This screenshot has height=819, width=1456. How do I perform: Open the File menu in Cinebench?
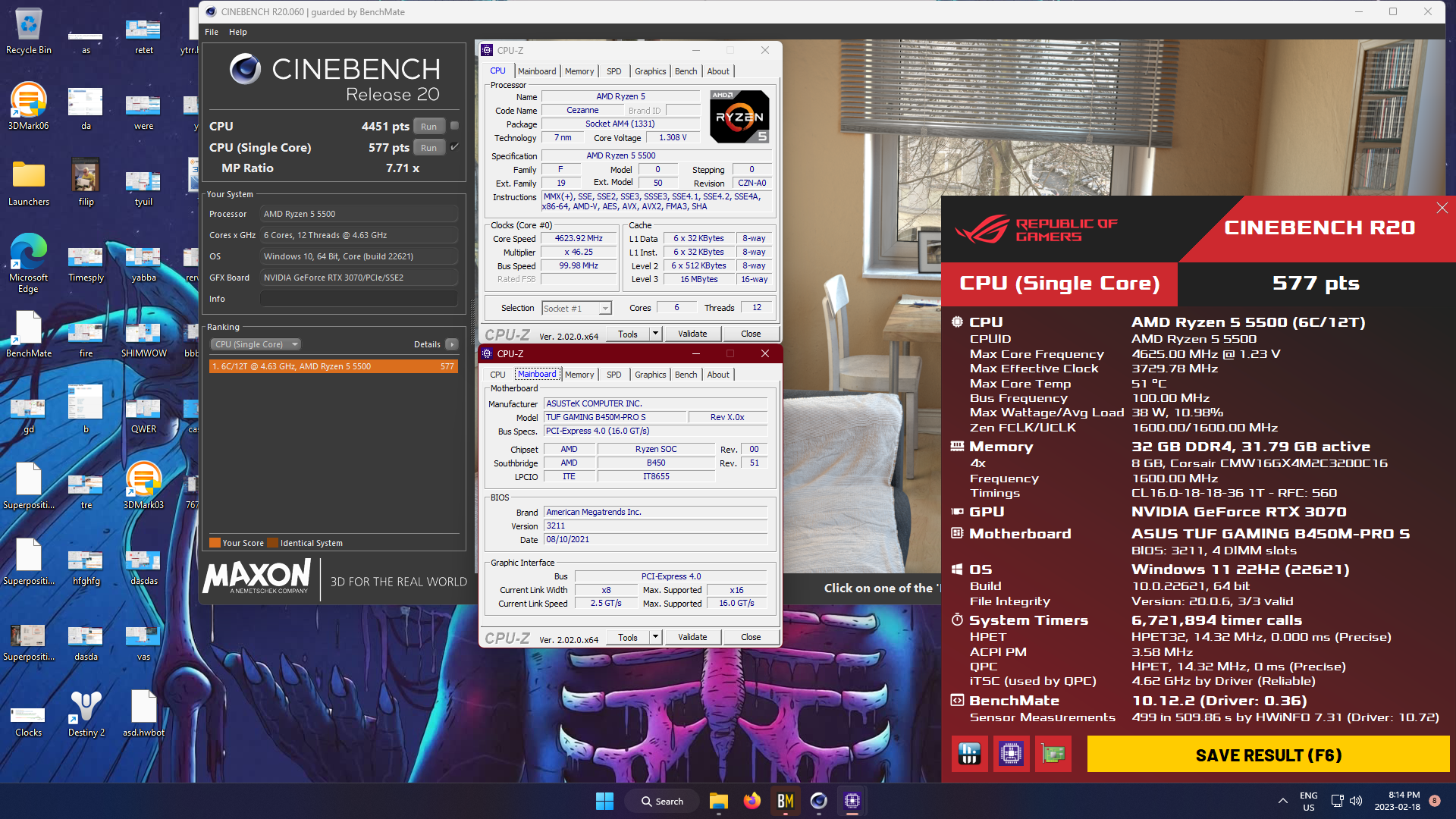point(212,32)
